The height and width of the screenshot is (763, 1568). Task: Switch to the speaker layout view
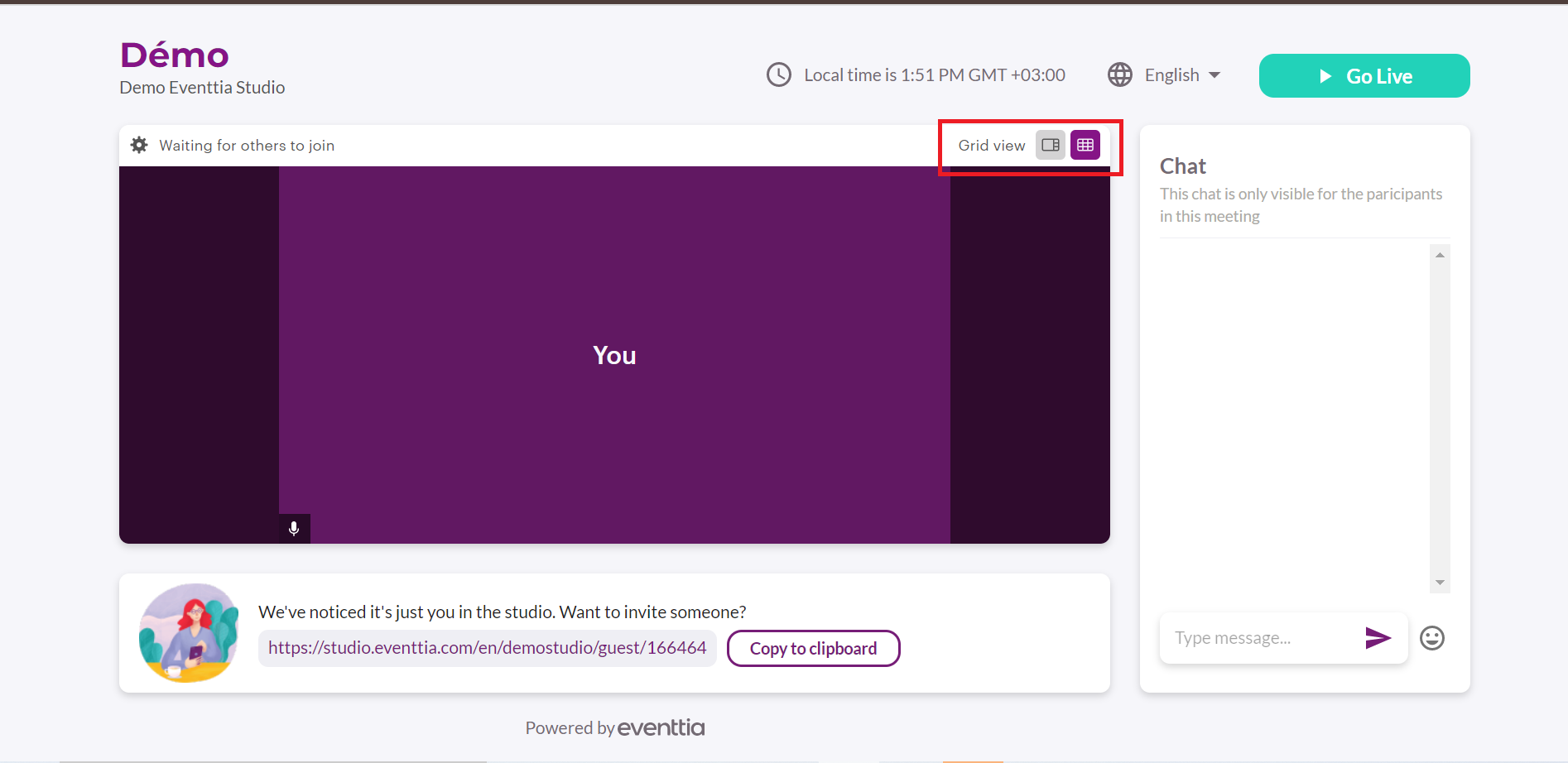click(x=1051, y=145)
